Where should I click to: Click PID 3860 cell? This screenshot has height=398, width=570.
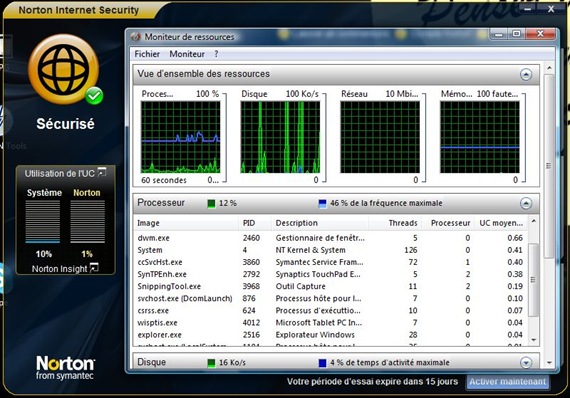coord(251,262)
